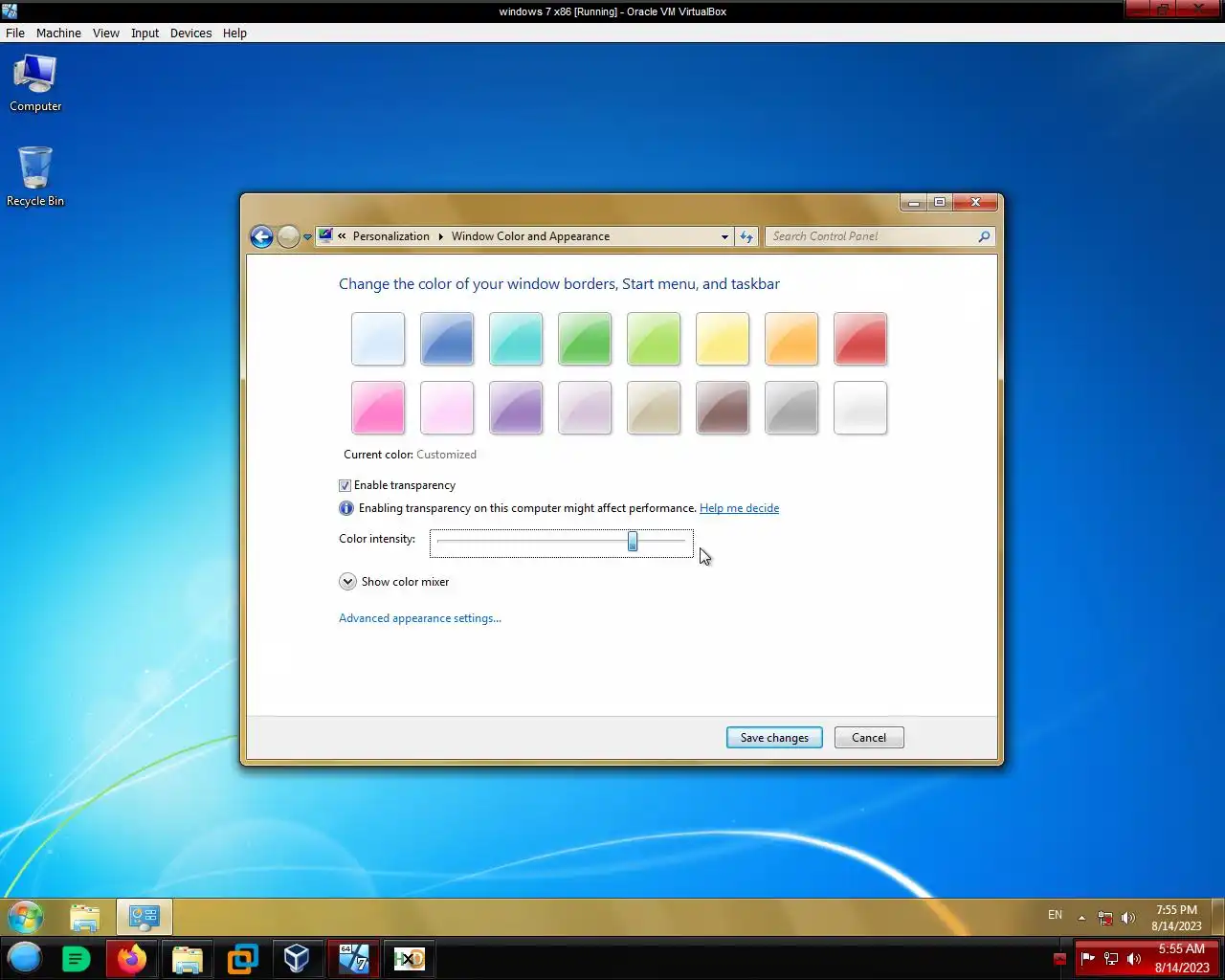This screenshot has height=980, width=1225.
Task: Show hidden icons in guest system tray
Action: coord(1081,918)
